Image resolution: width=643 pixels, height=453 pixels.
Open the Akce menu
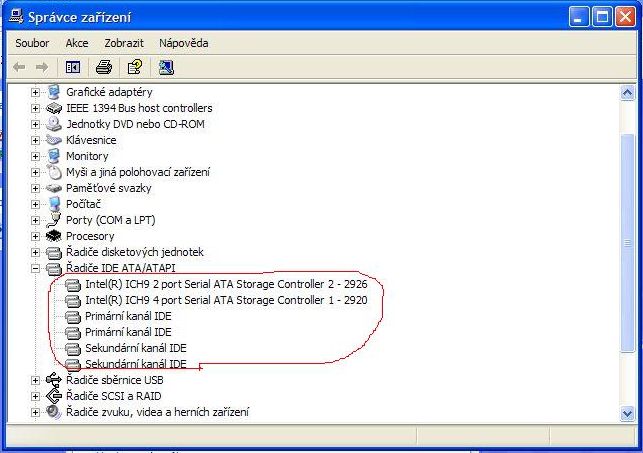[x=77, y=43]
